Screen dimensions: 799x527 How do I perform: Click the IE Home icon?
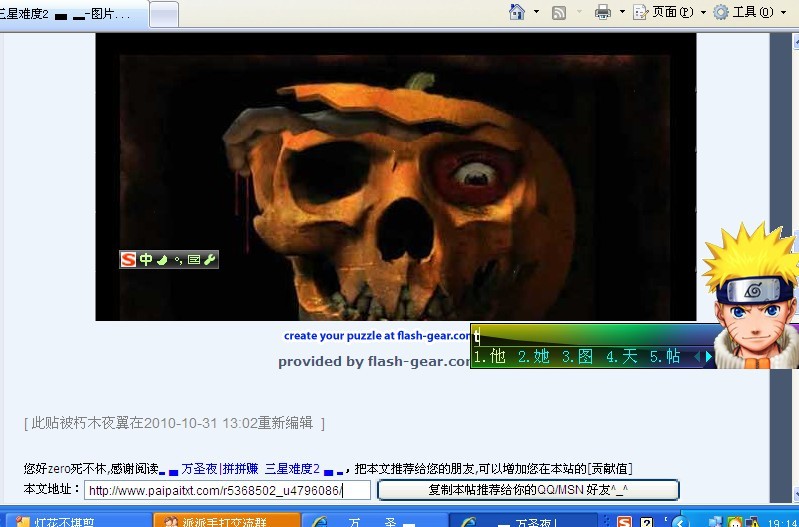click(x=517, y=12)
